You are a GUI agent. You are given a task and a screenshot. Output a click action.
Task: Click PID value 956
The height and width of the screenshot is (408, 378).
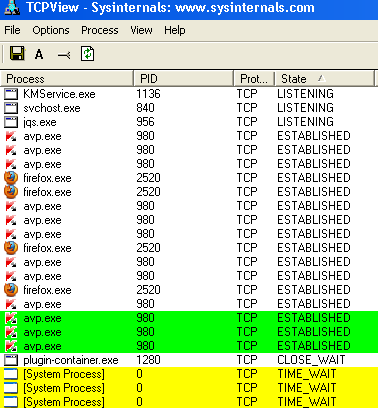(145, 122)
